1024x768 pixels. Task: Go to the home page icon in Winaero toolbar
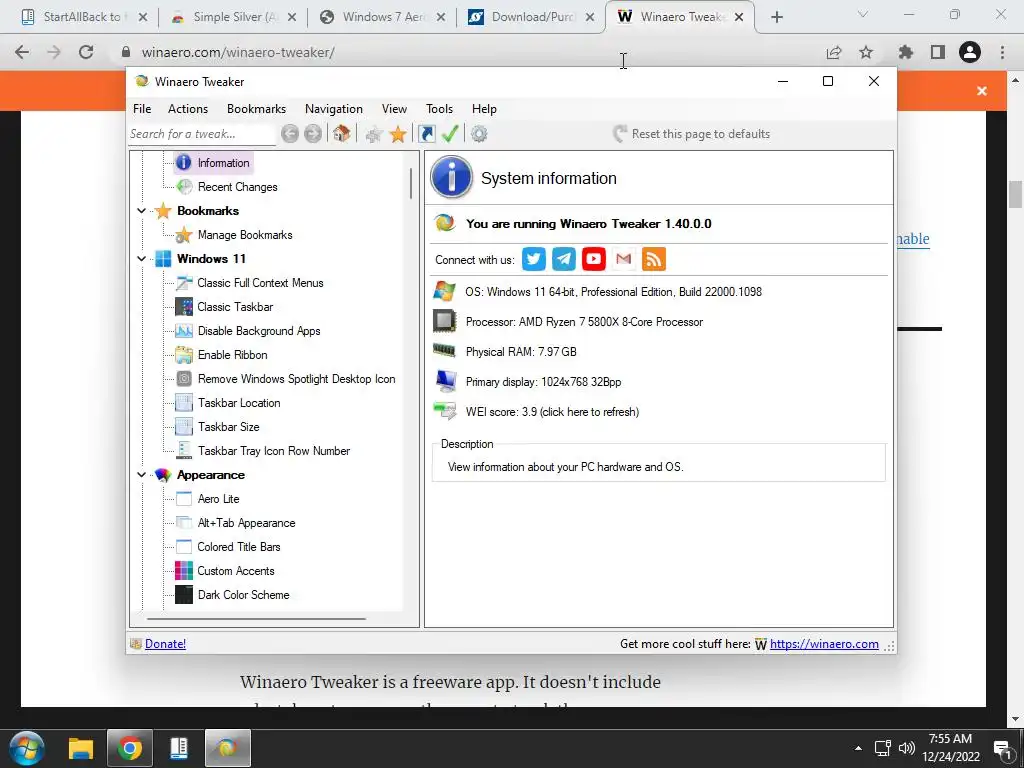tap(342, 134)
